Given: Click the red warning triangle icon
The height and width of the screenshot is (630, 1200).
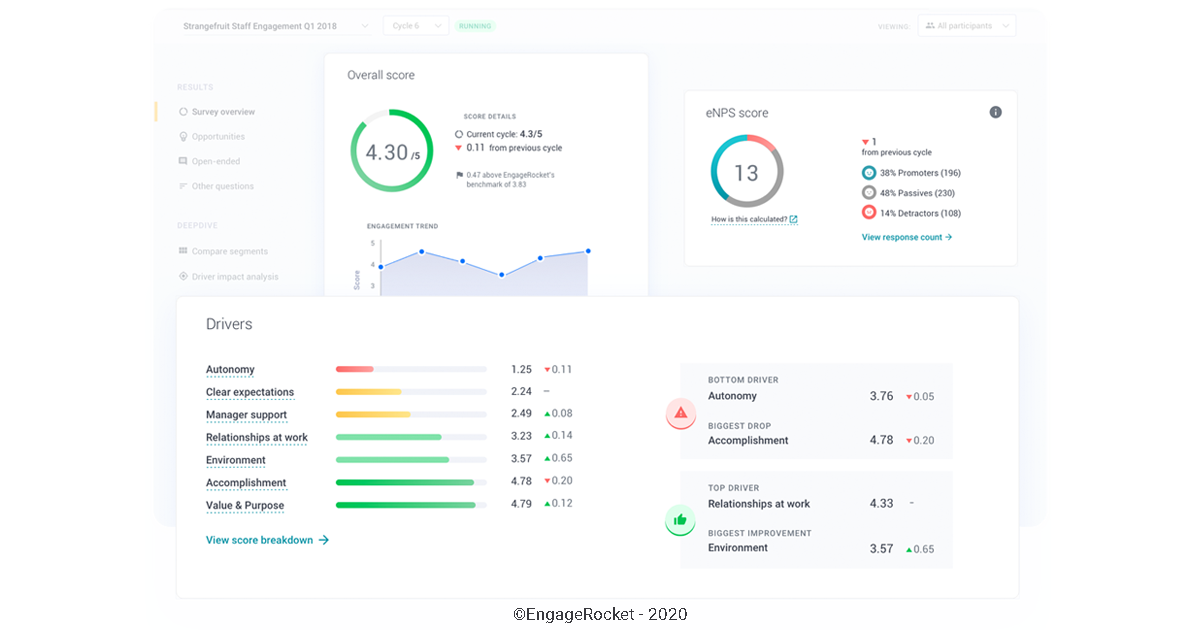Looking at the screenshot, I should point(680,412).
